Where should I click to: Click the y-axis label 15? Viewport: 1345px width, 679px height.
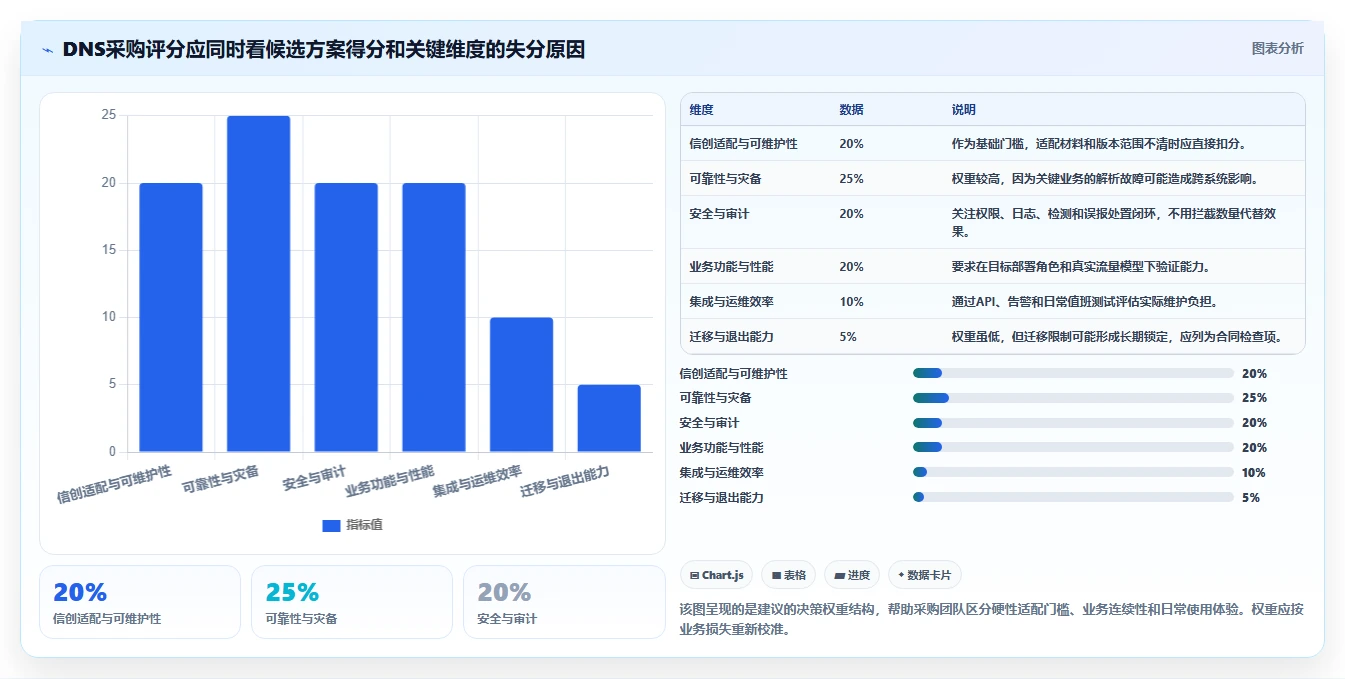[108, 250]
